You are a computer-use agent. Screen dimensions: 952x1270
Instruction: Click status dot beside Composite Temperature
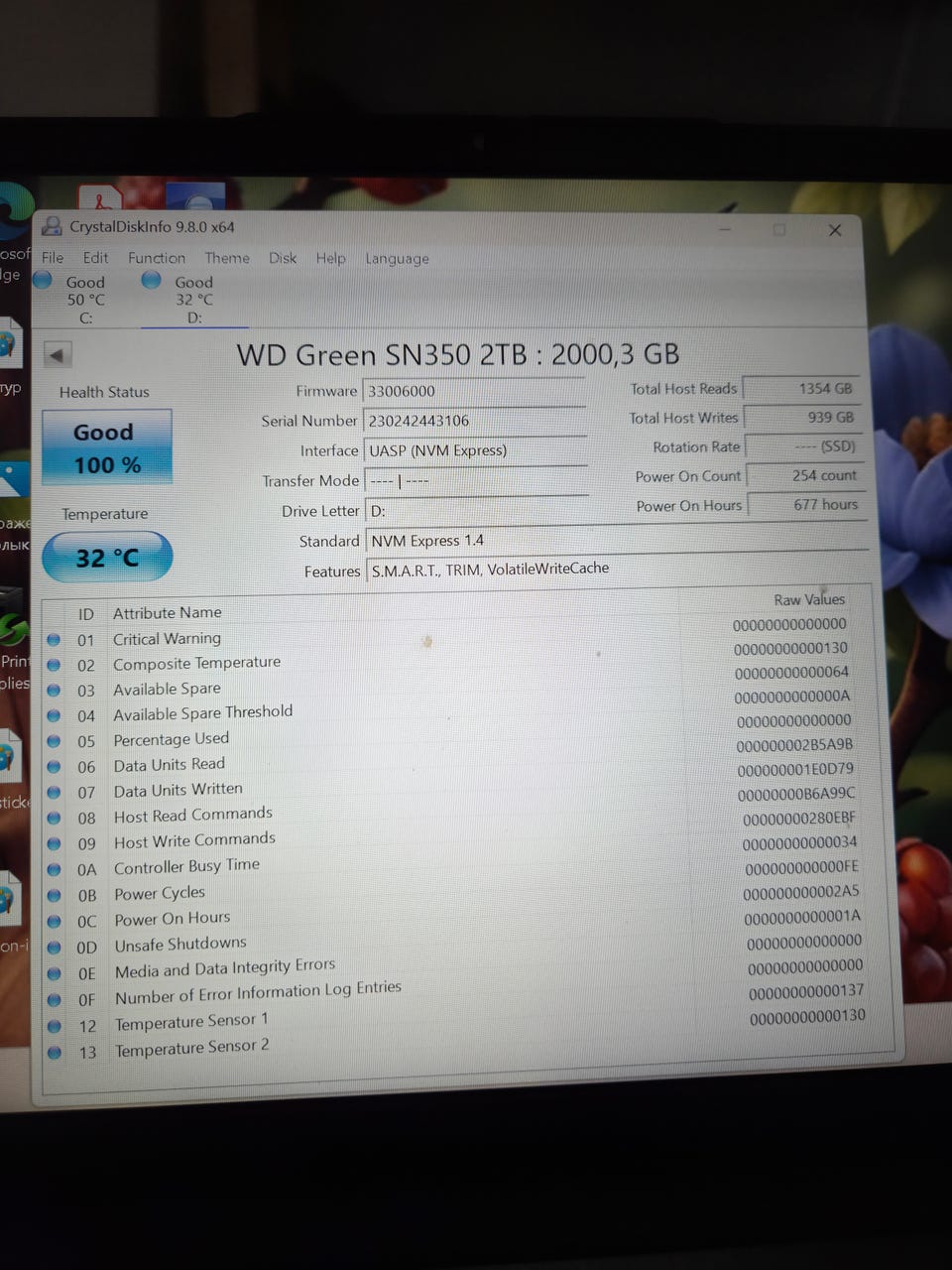click(x=54, y=665)
